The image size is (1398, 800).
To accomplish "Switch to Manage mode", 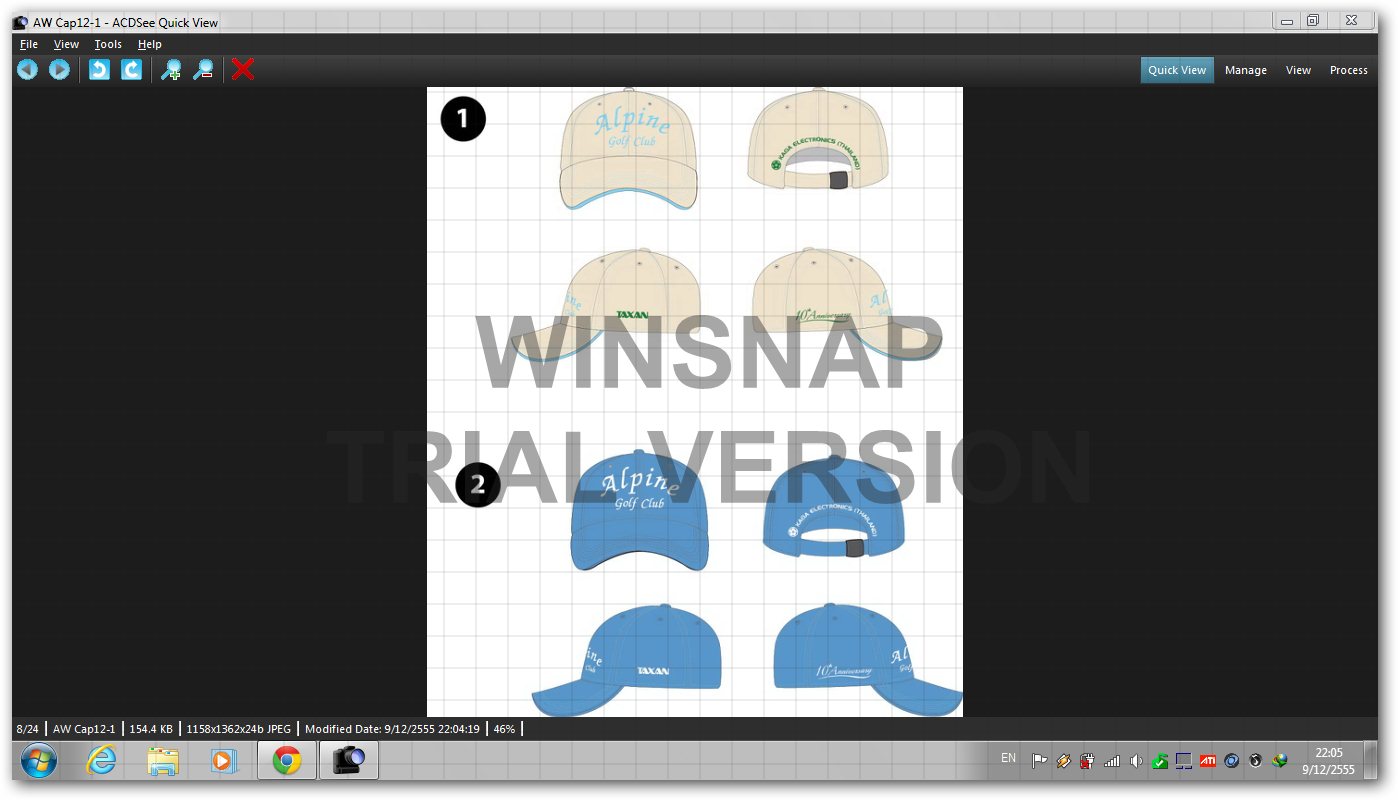I will pyautogui.click(x=1246, y=70).
